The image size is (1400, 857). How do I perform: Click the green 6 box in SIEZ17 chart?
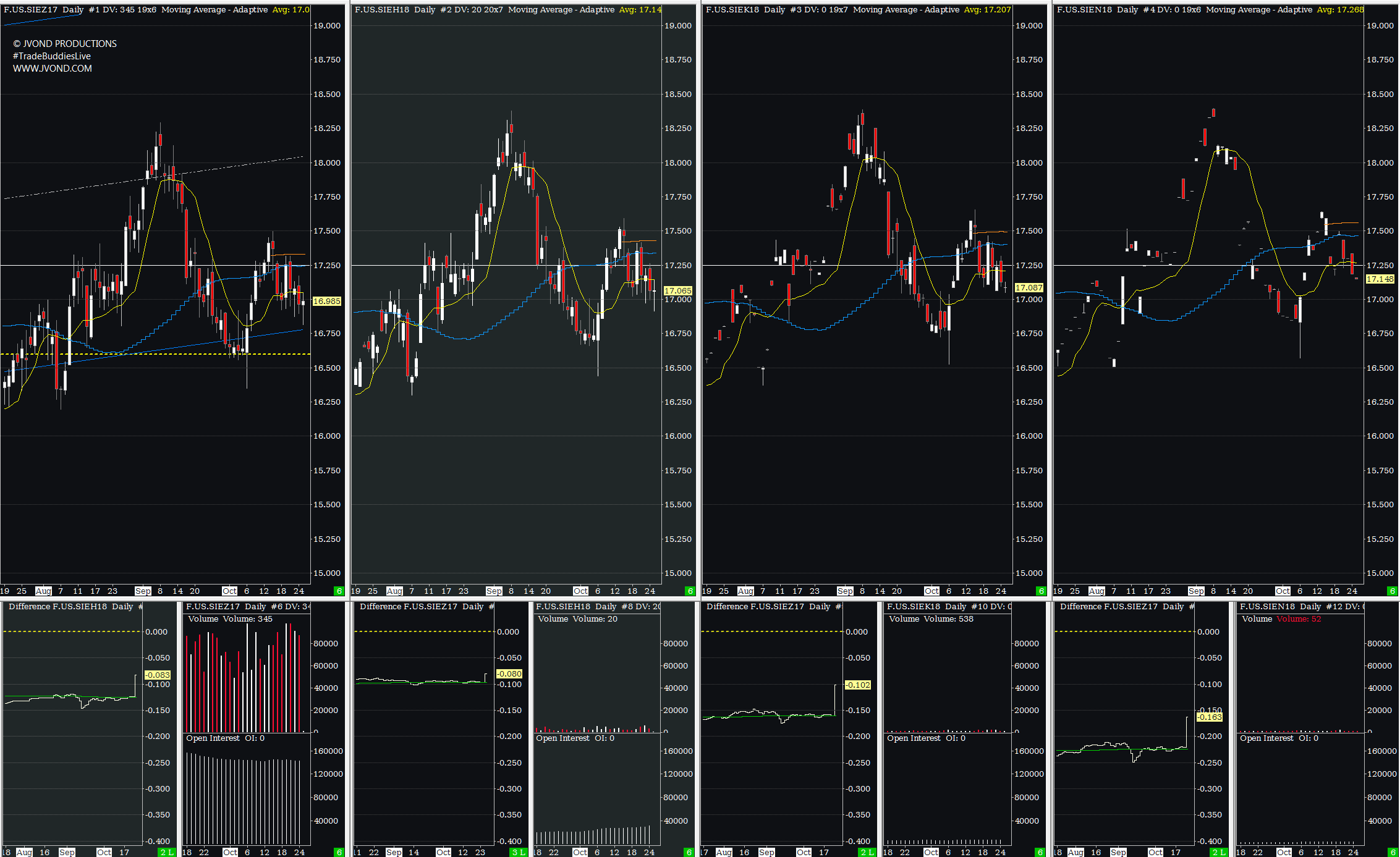(x=339, y=591)
